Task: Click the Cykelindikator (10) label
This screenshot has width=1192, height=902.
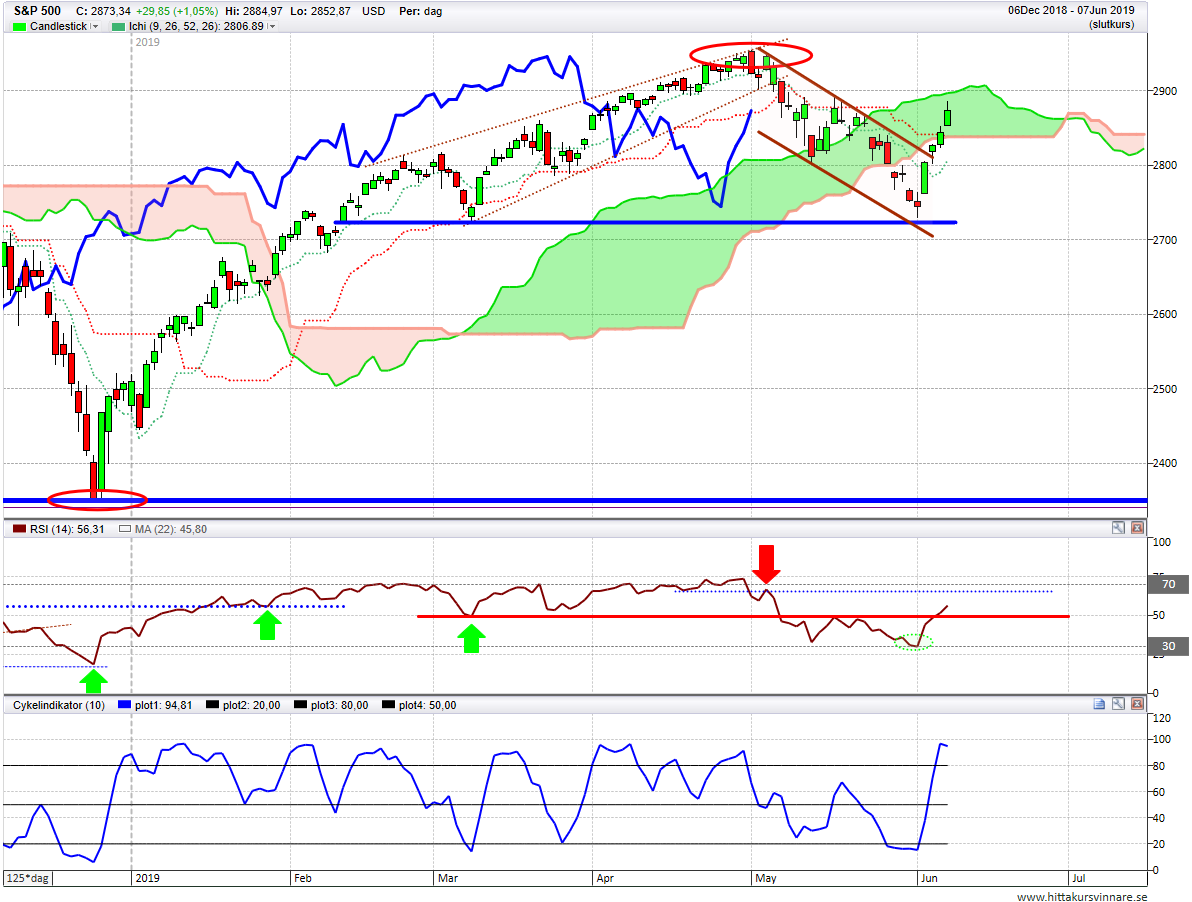Action: pyautogui.click(x=59, y=705)
